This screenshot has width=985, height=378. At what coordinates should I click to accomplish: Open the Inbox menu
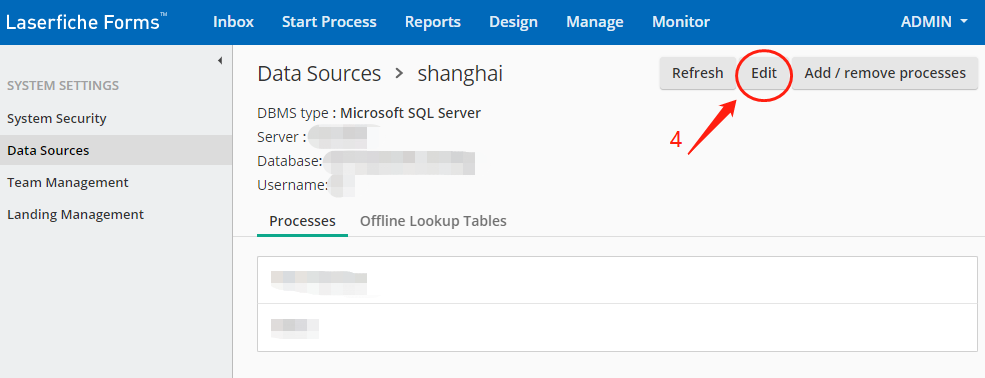(x=233, y=22)
